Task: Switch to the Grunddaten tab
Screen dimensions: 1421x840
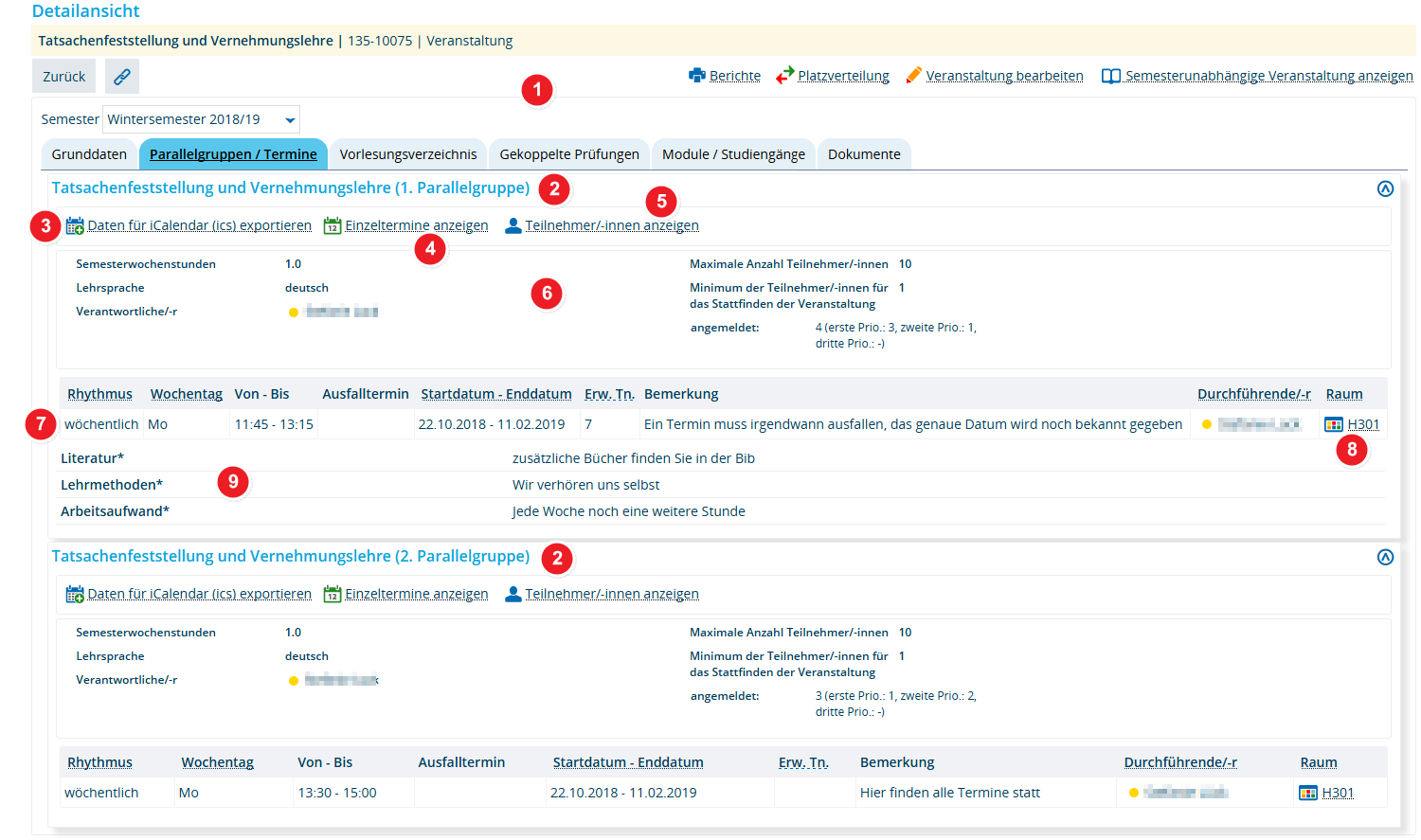Action: 89,154
